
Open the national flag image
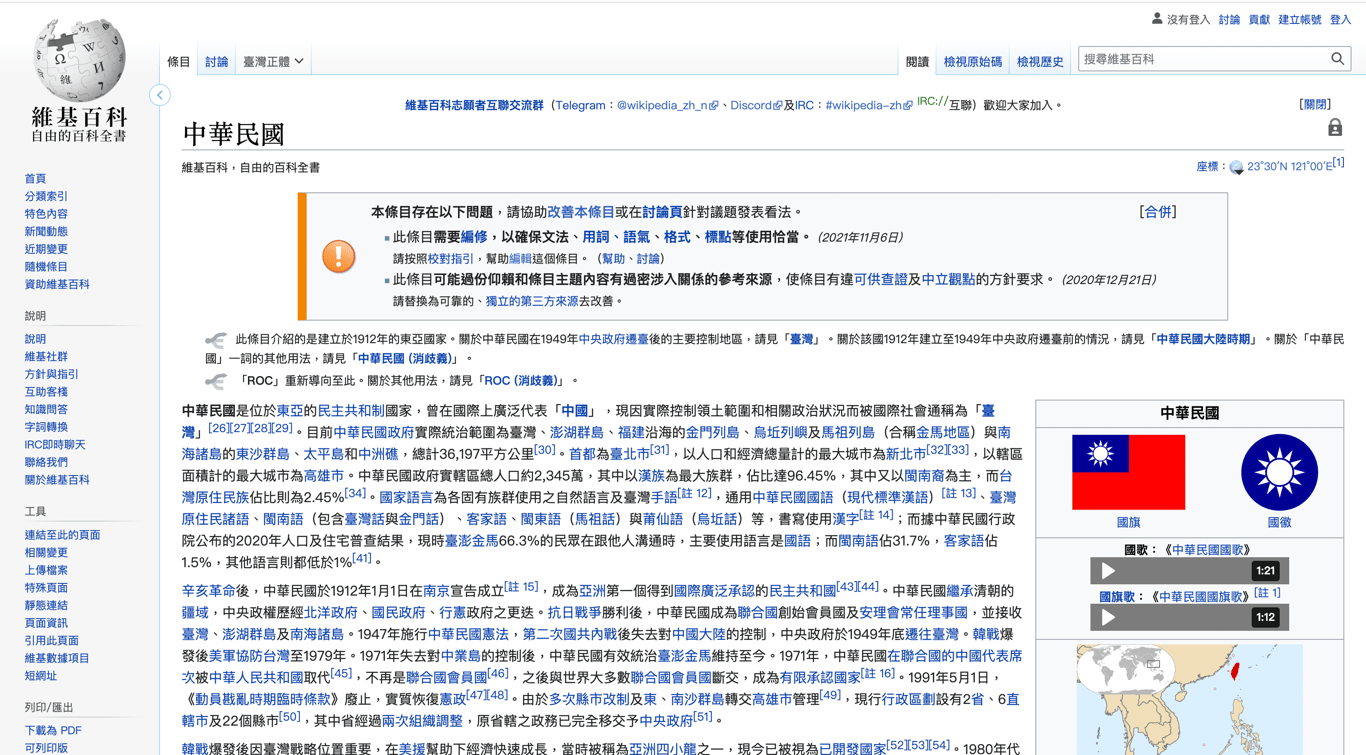[x=1128, y=472]
